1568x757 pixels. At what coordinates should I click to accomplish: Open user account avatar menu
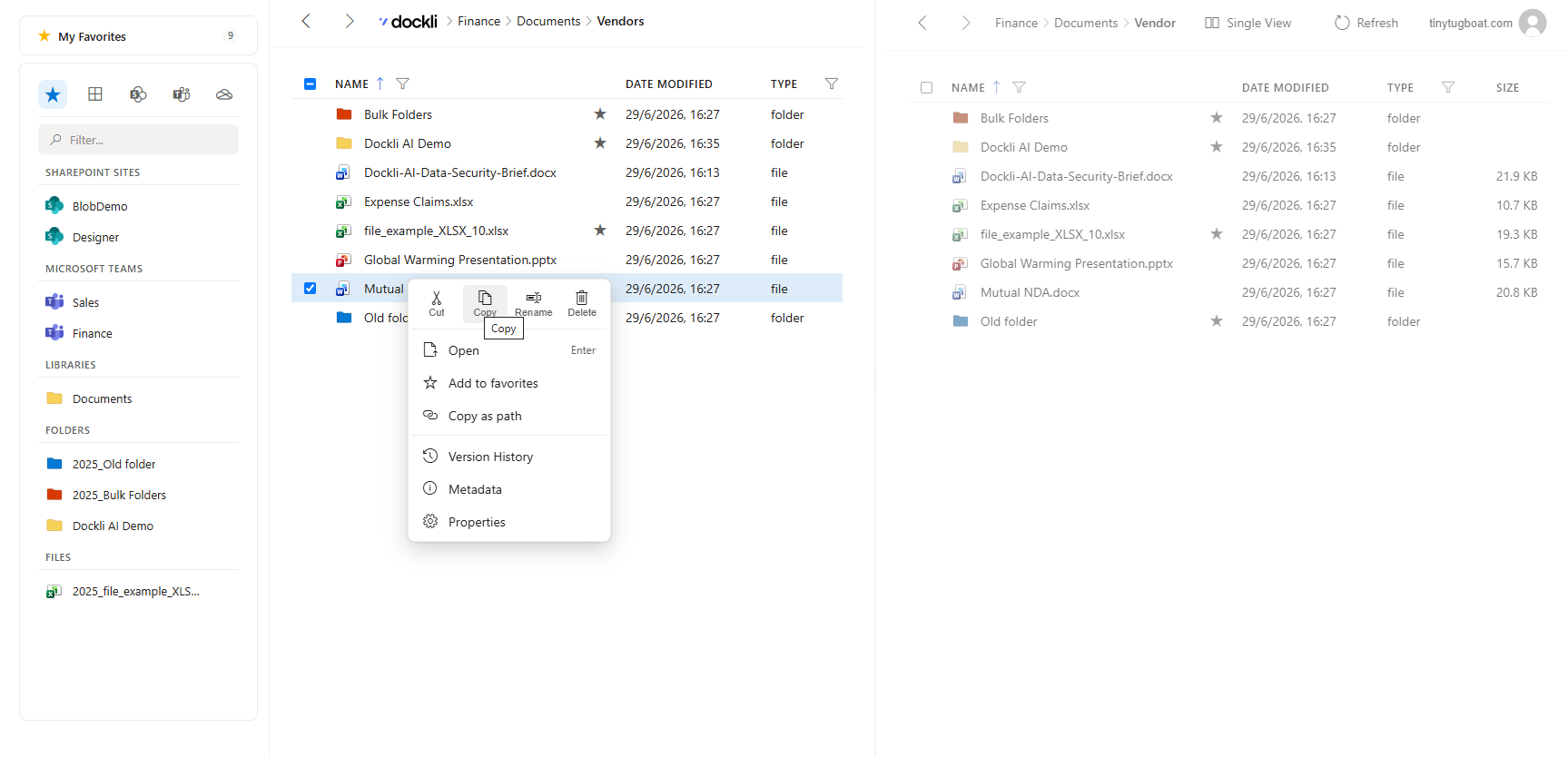[x=1533, y=23]
